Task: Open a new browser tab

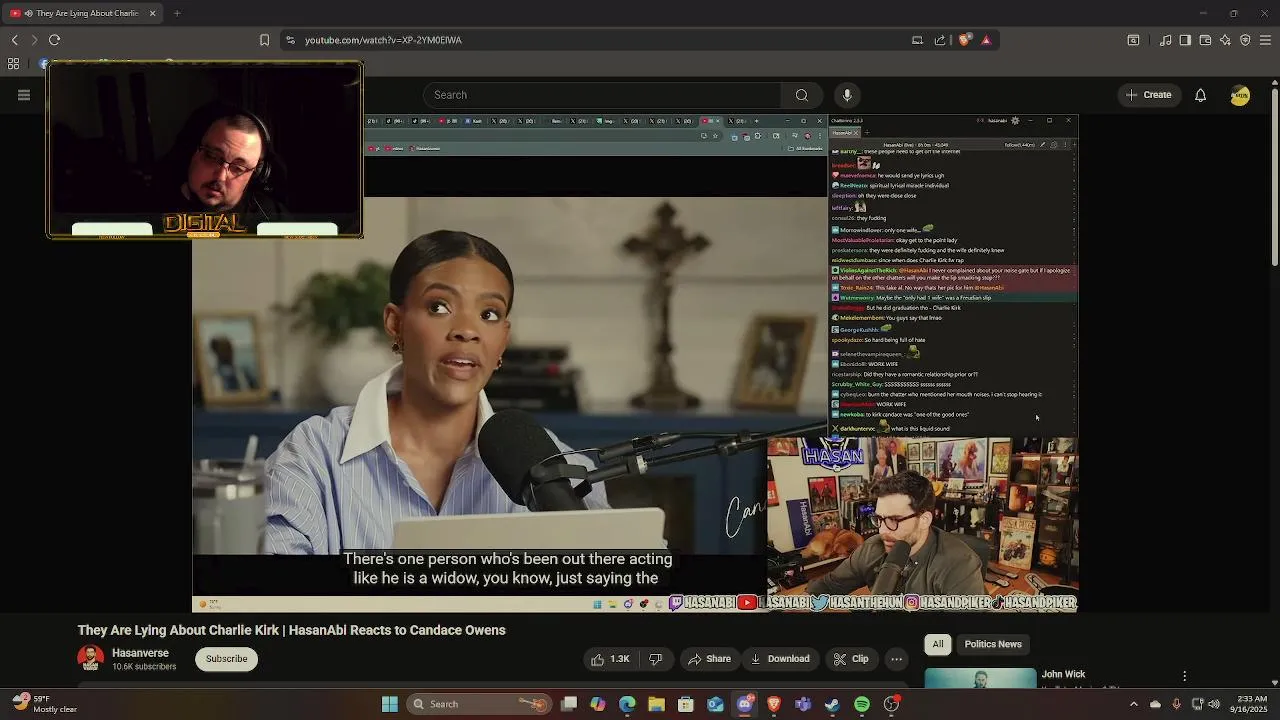Action: [x=177, y=13]
